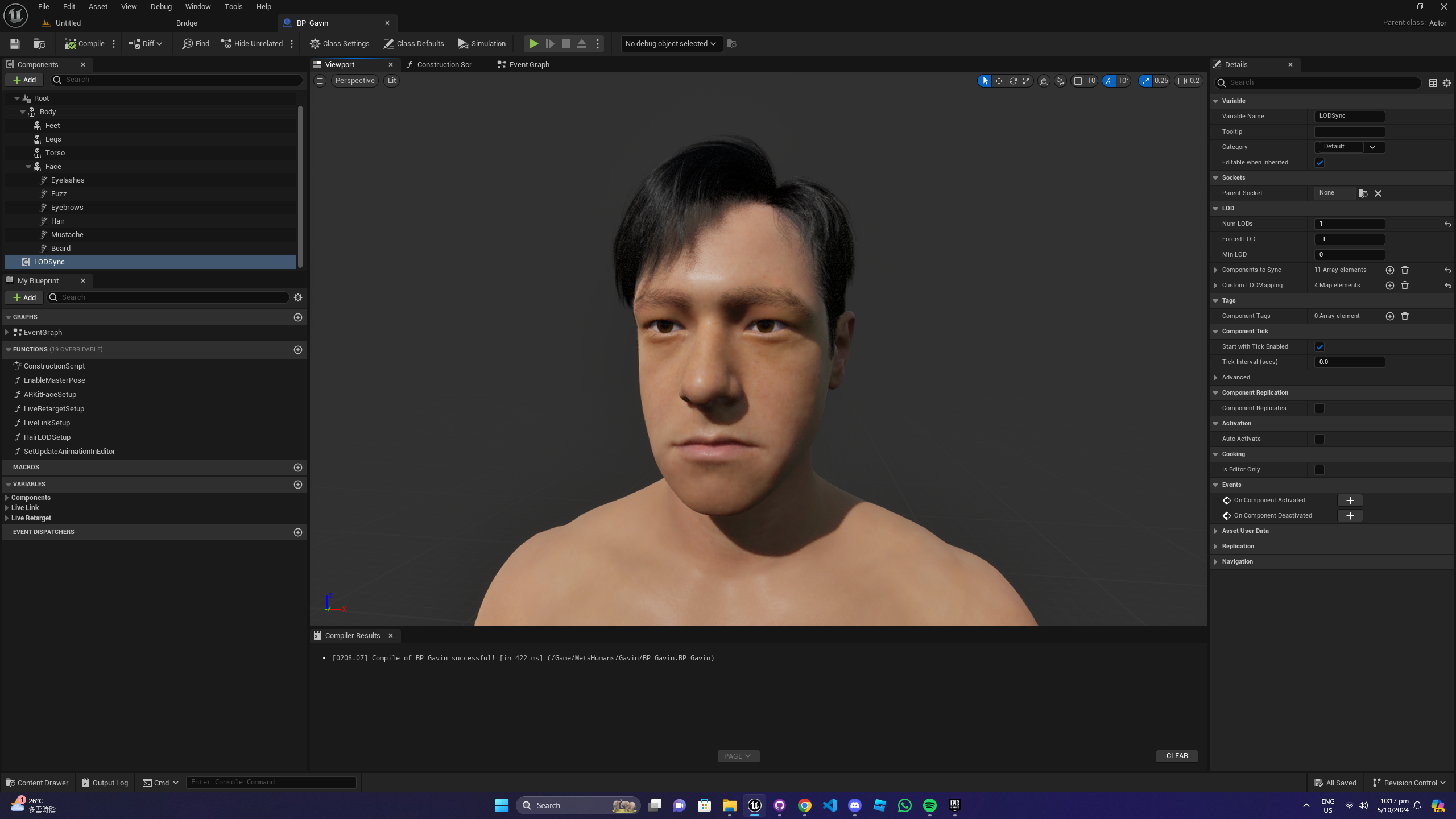Click the Num LODs value field

tap(1349, 224)
